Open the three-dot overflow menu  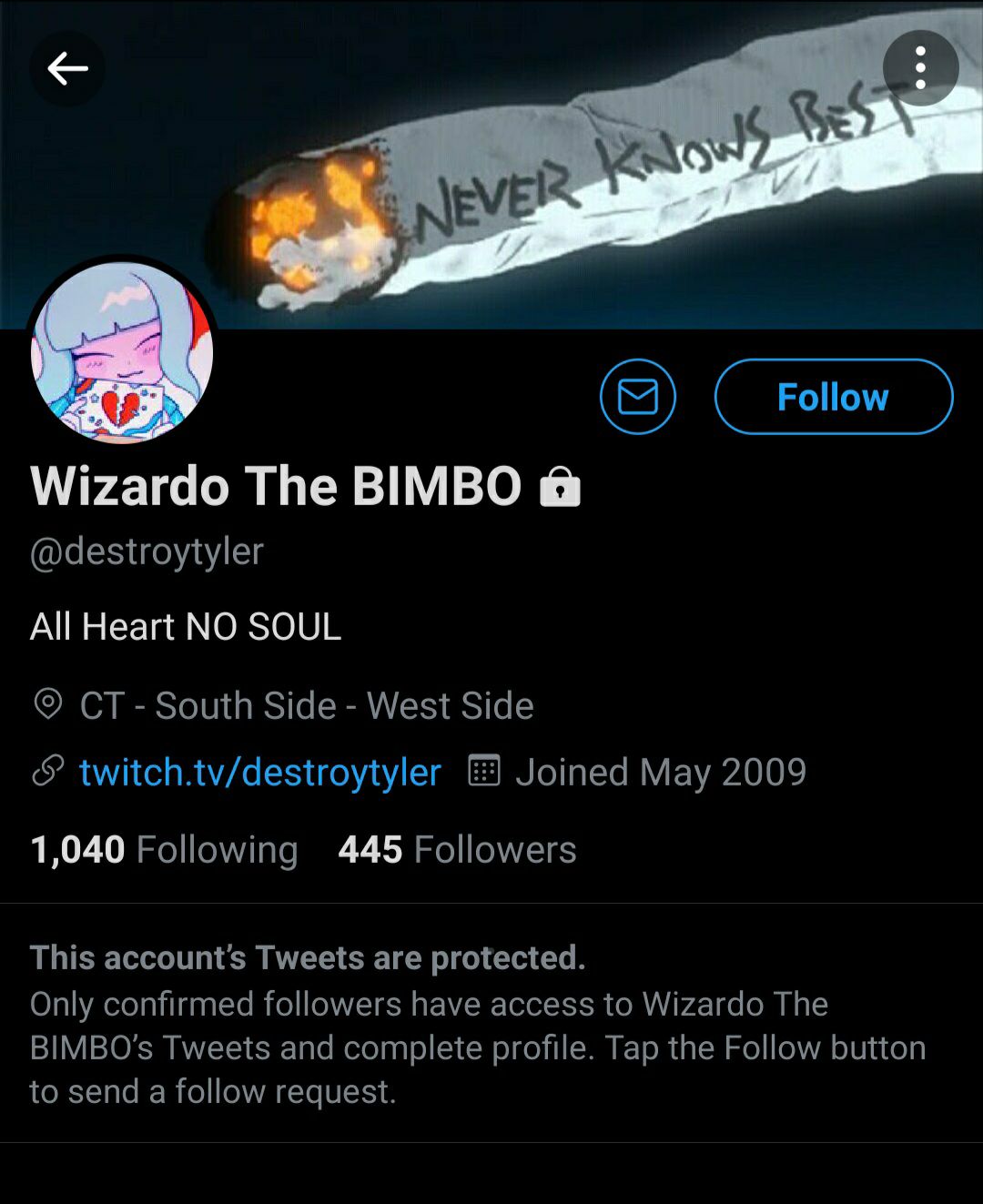tap(920, 68)
